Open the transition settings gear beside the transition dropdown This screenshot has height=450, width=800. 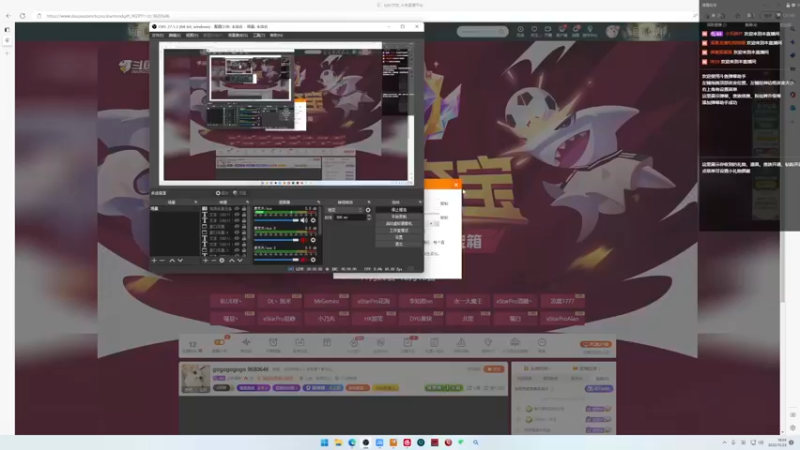(368, 210)
